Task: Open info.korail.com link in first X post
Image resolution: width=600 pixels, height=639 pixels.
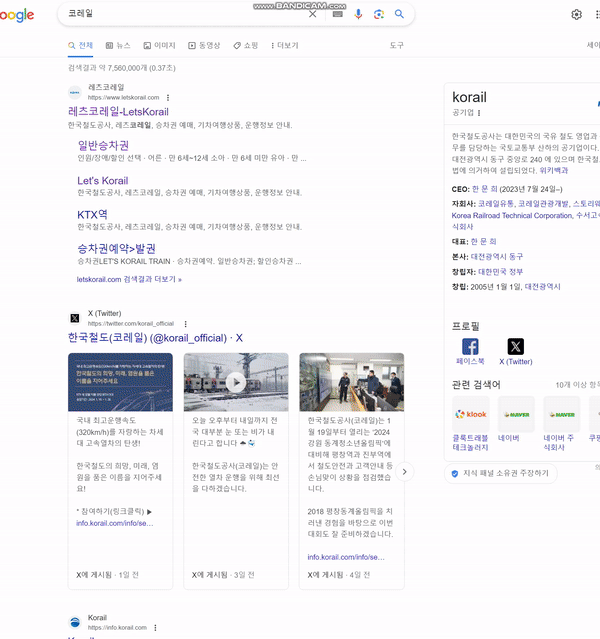Action: 115,523
